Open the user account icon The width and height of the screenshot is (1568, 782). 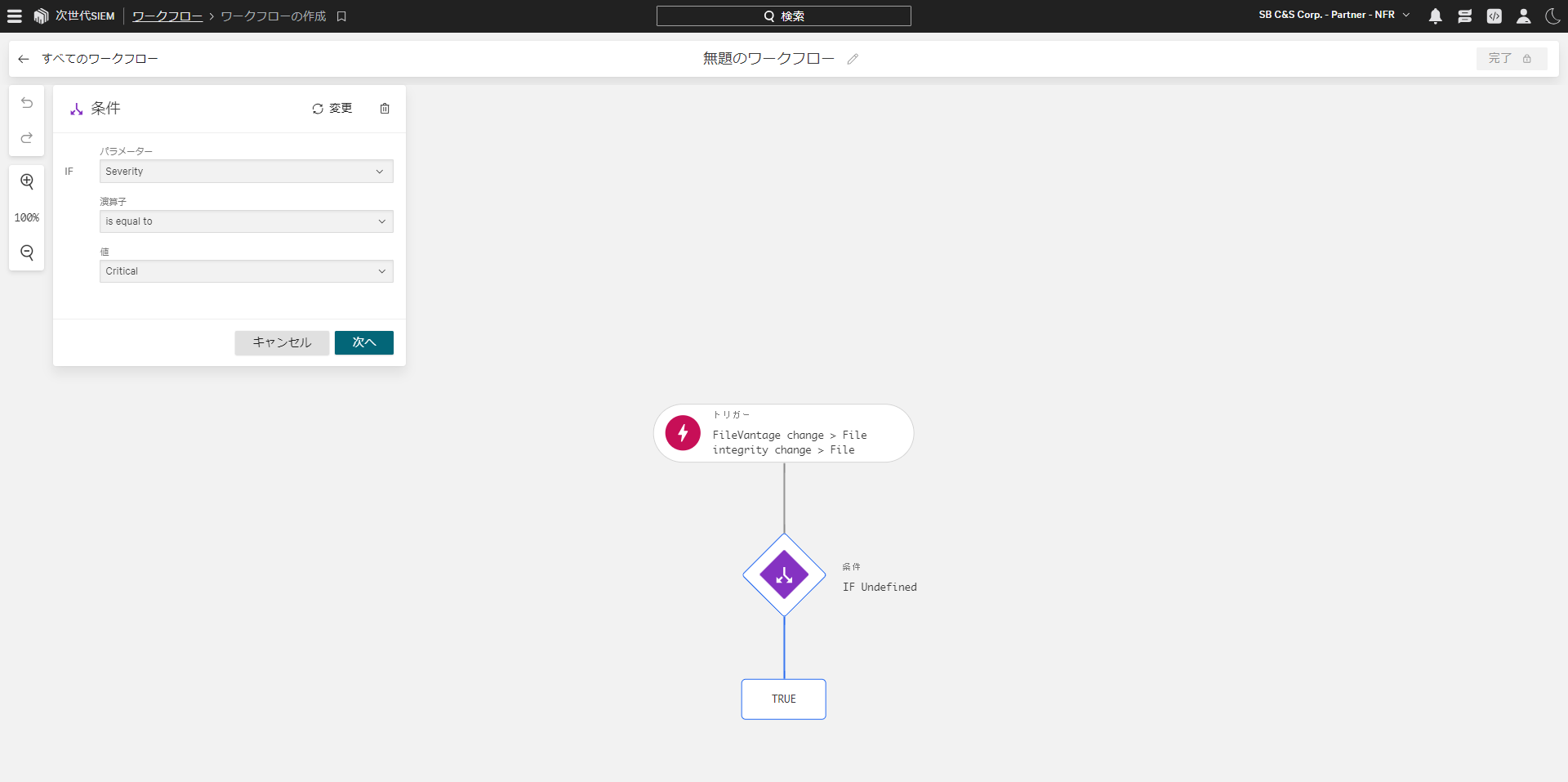coord(1523,16)
